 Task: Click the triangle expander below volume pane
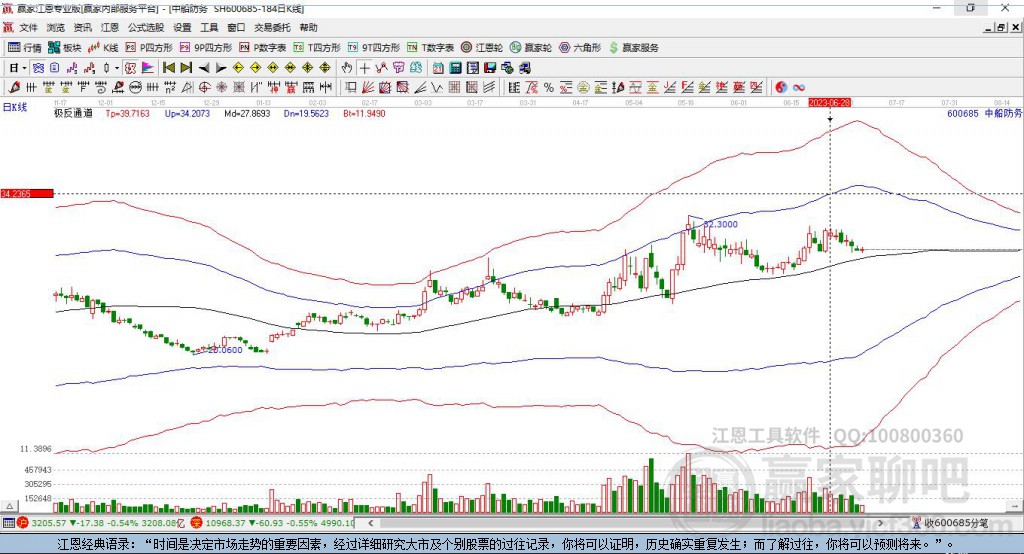[10, 506]
